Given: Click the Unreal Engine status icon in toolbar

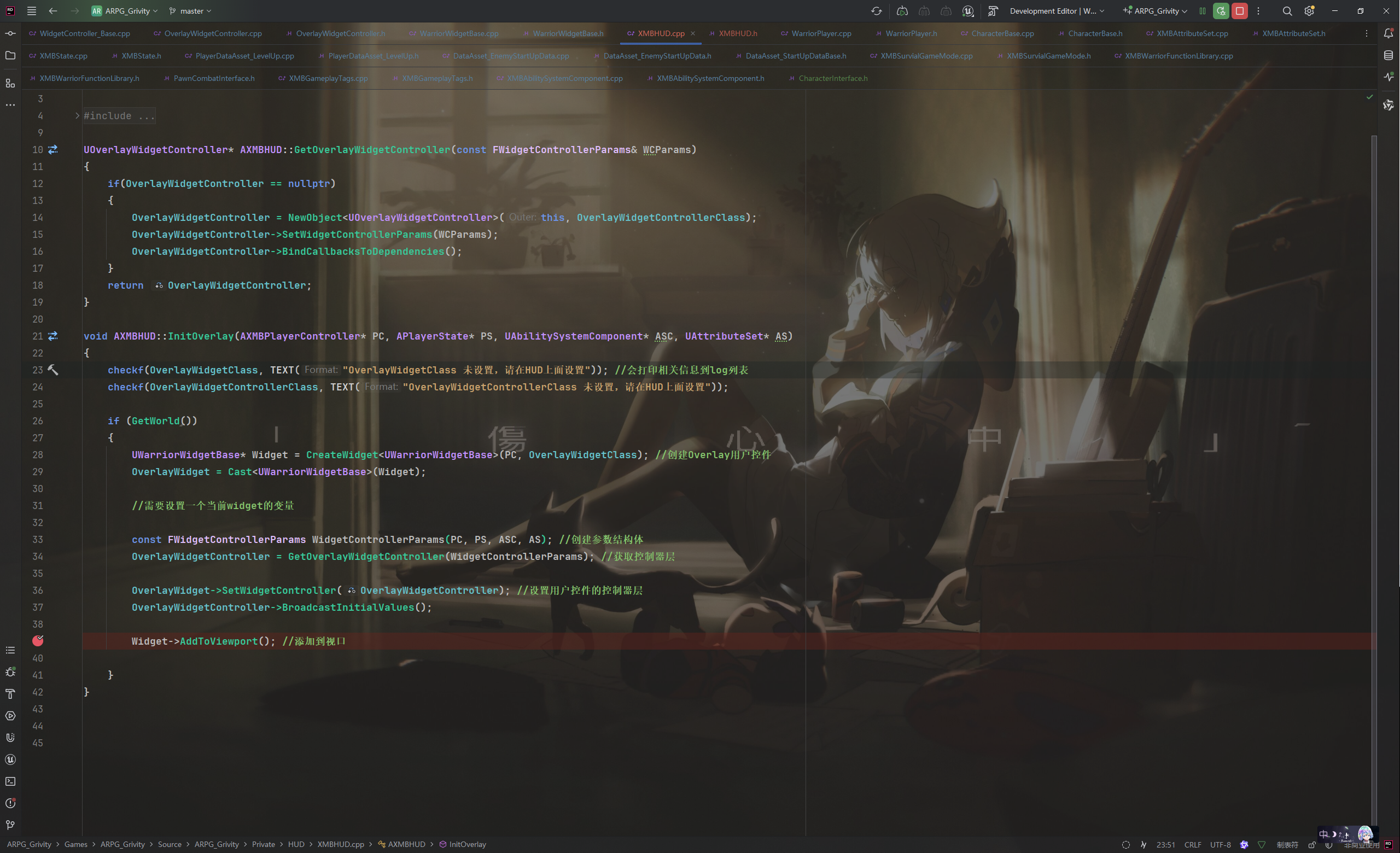Looking at the screenshot, I should [968, 11].
